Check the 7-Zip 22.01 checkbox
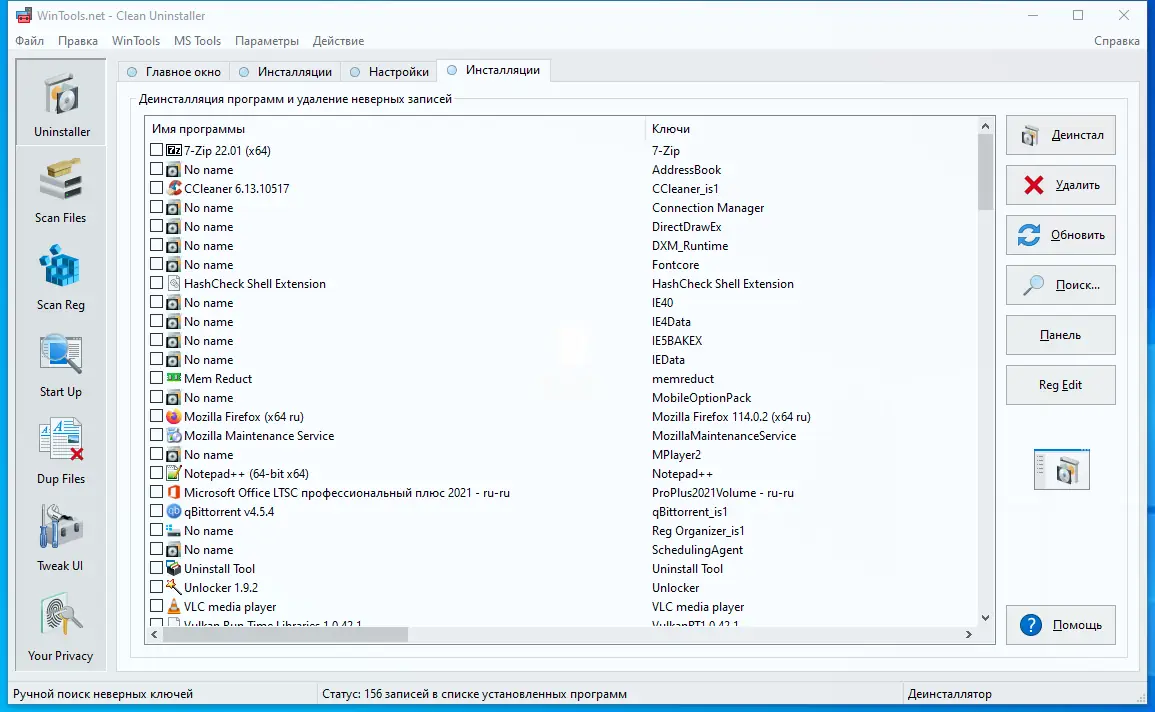 pyautogui.click(x=156, y=149)
